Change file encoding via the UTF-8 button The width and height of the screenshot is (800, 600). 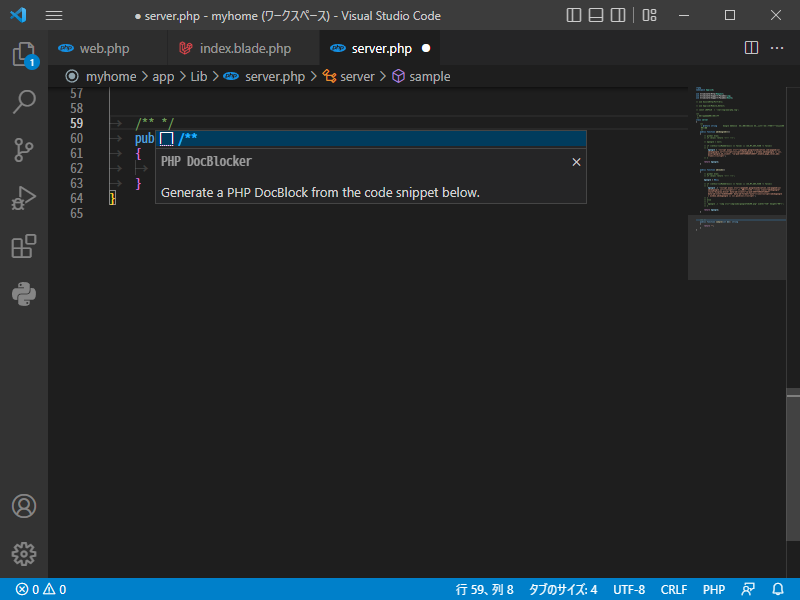click(629, 589)
